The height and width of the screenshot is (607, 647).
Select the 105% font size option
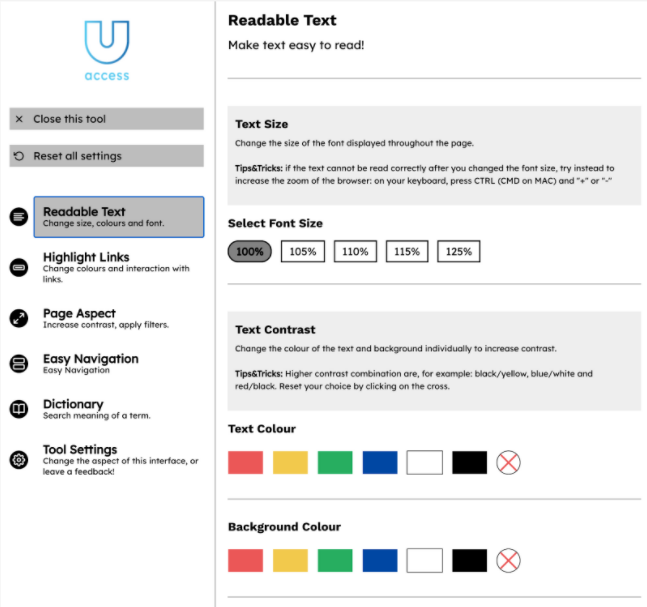click(x=302, y=252)
